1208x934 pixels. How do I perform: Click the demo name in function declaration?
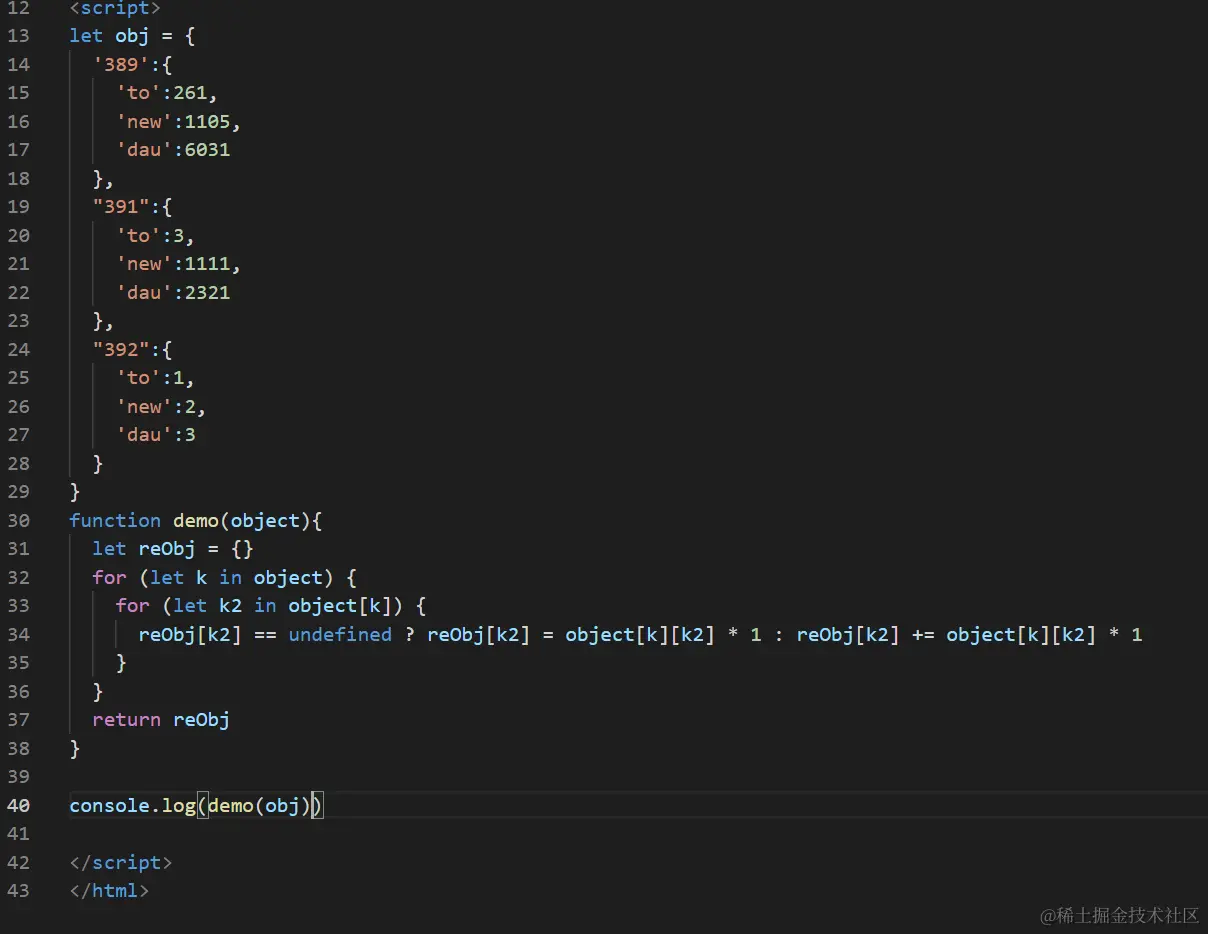[x=196, y=520]
